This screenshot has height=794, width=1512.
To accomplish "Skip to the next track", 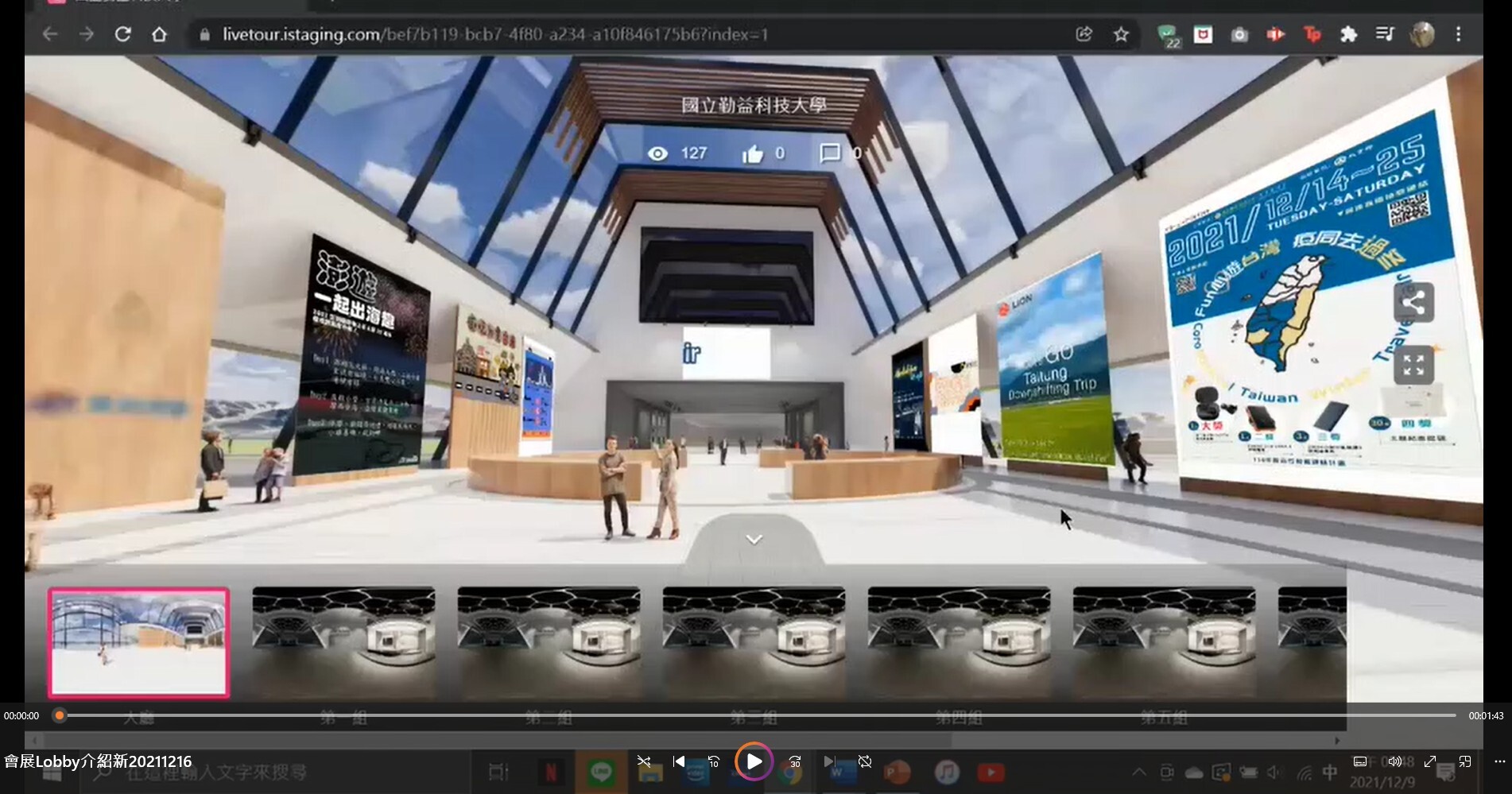I will [x=829, y=761].
